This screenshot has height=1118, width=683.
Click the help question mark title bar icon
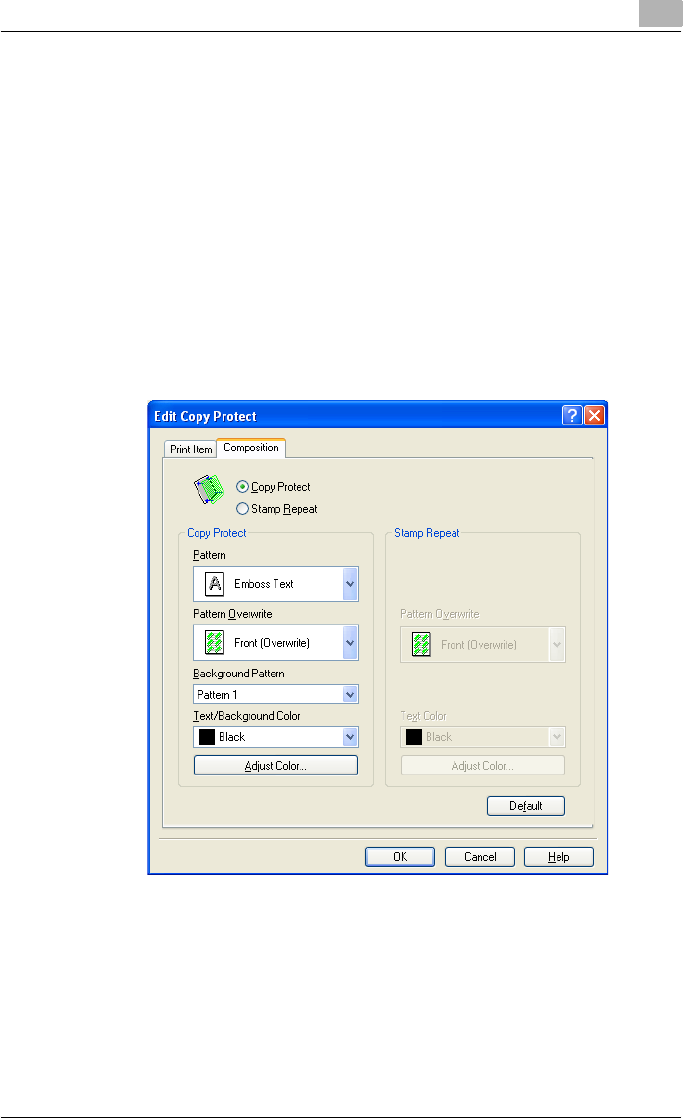point(572,415)
